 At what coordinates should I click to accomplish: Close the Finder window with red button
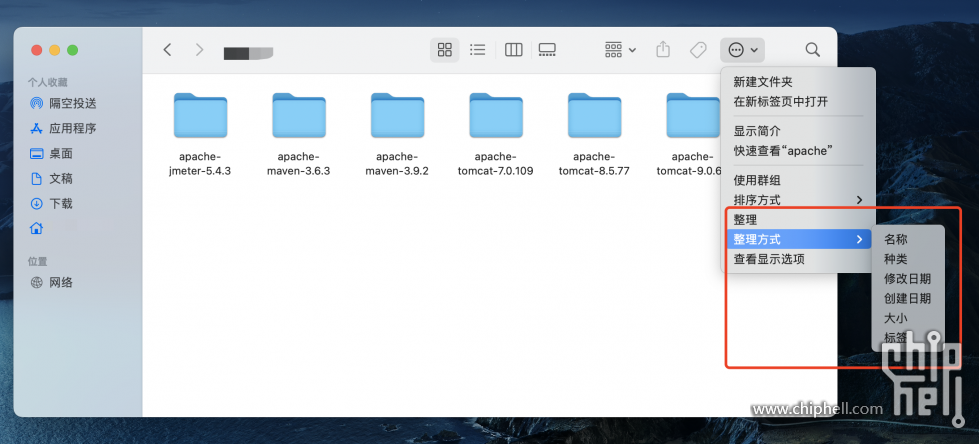coord(37,50)
